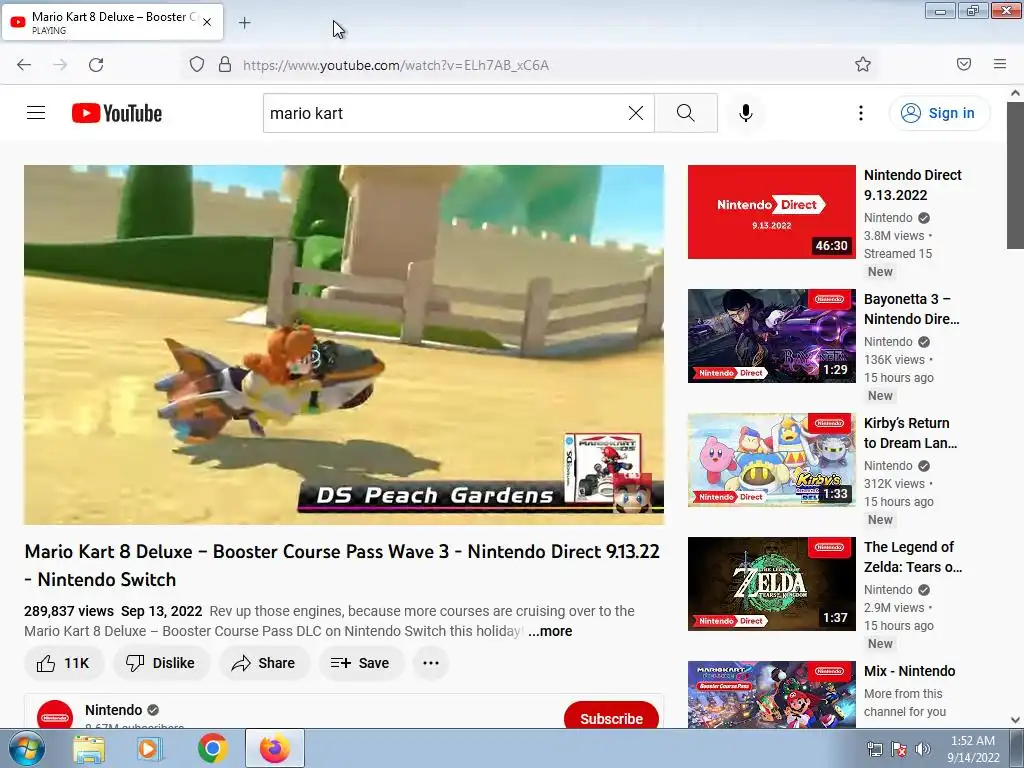The height and width of the screenshot is (768, 1024).
Task: Click Firefox taskbar button
Action: (275, 748)
